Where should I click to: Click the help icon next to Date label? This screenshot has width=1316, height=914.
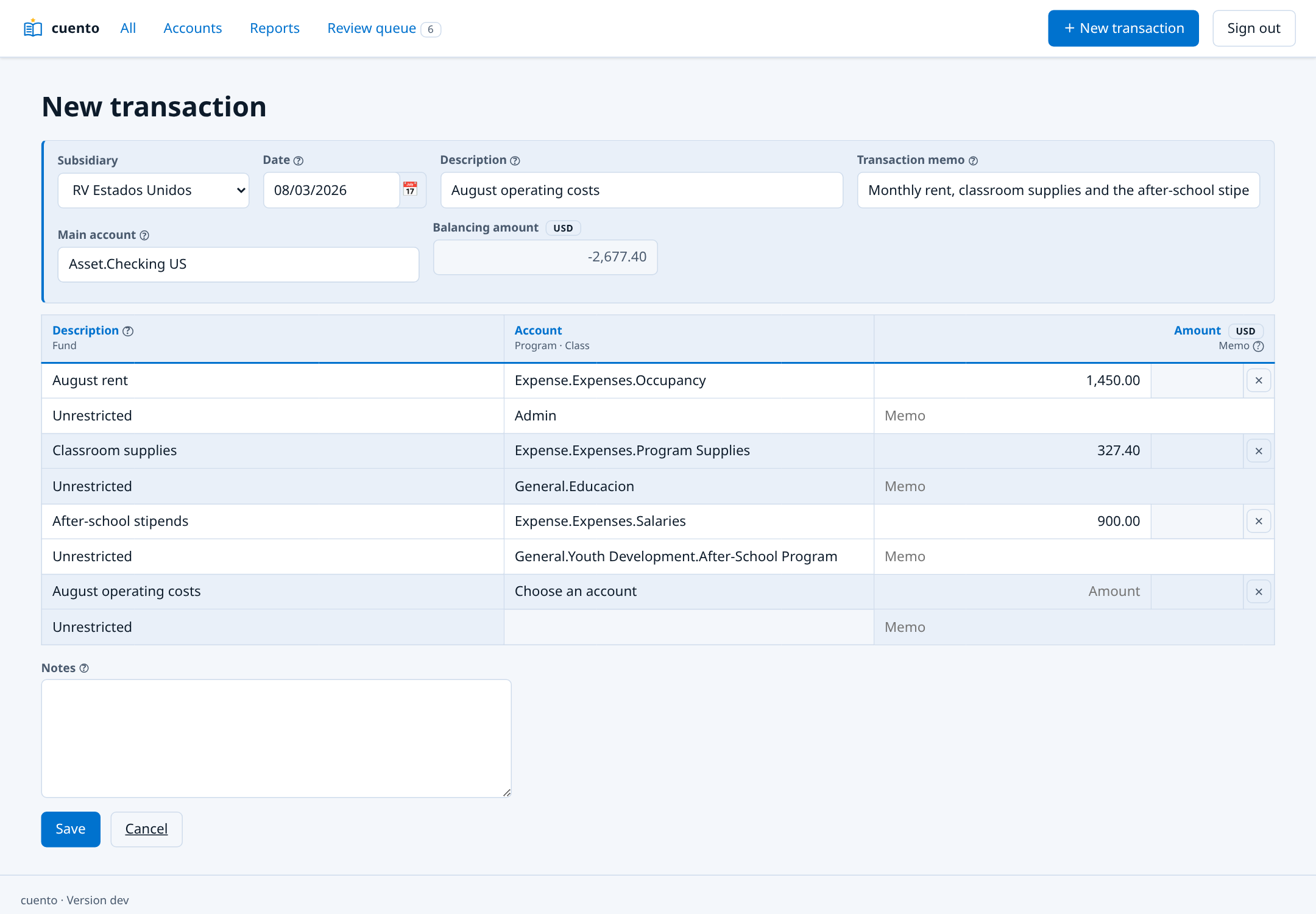tap(299, 161)
